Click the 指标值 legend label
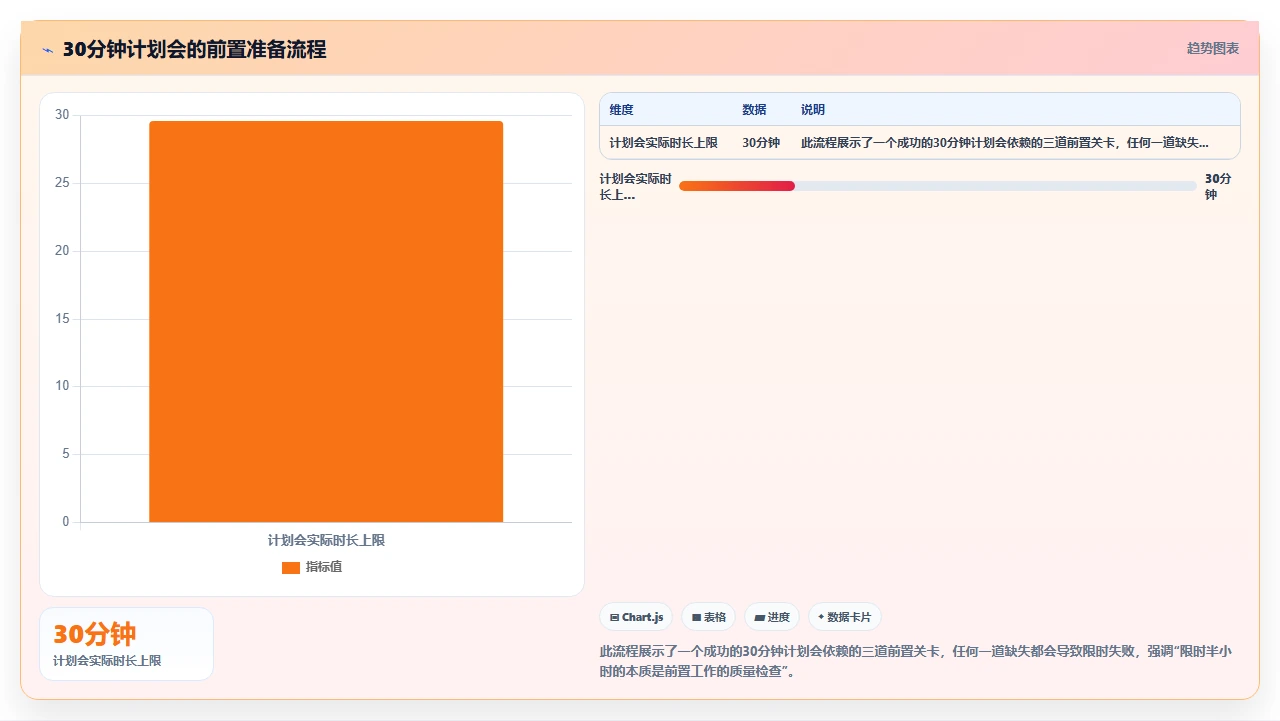The image size is (1280, 721). [x=324, y=567]
